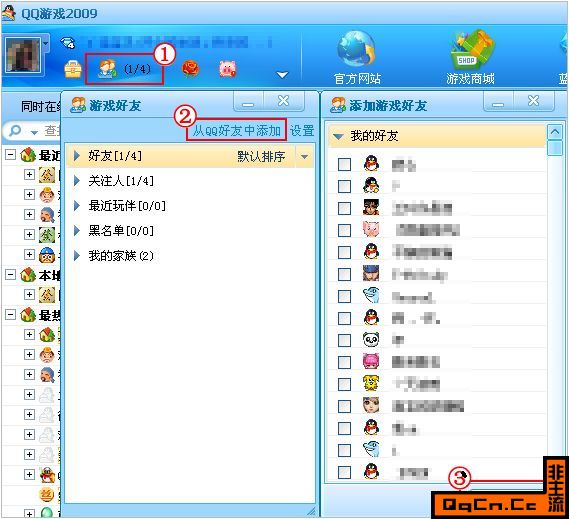
Task: Open the search type dropdown arrow
Action: 34,132
